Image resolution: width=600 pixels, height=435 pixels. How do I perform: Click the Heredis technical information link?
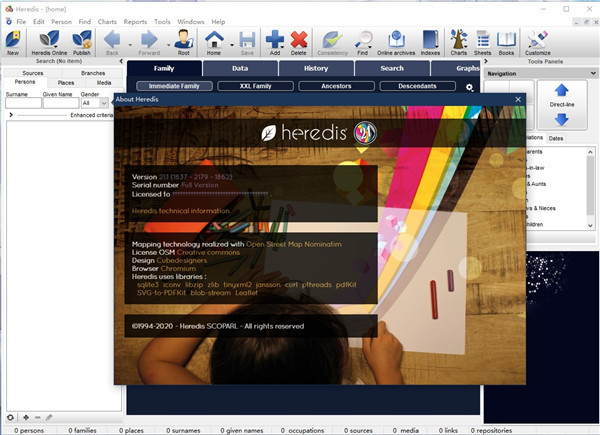pyautogui.click(x=181, y=211)
